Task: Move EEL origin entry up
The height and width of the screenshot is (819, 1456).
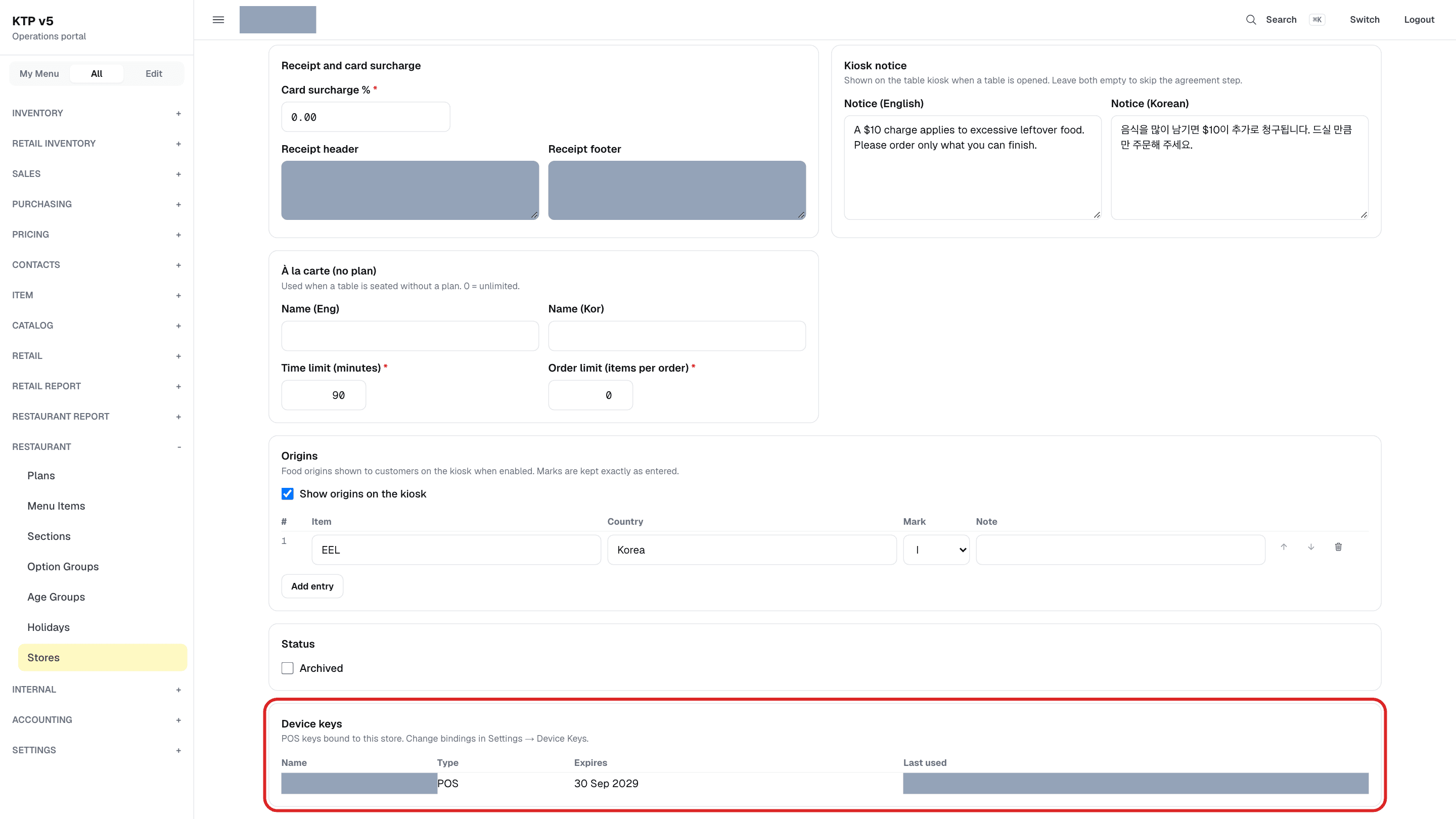Action: click(1284, 547)
